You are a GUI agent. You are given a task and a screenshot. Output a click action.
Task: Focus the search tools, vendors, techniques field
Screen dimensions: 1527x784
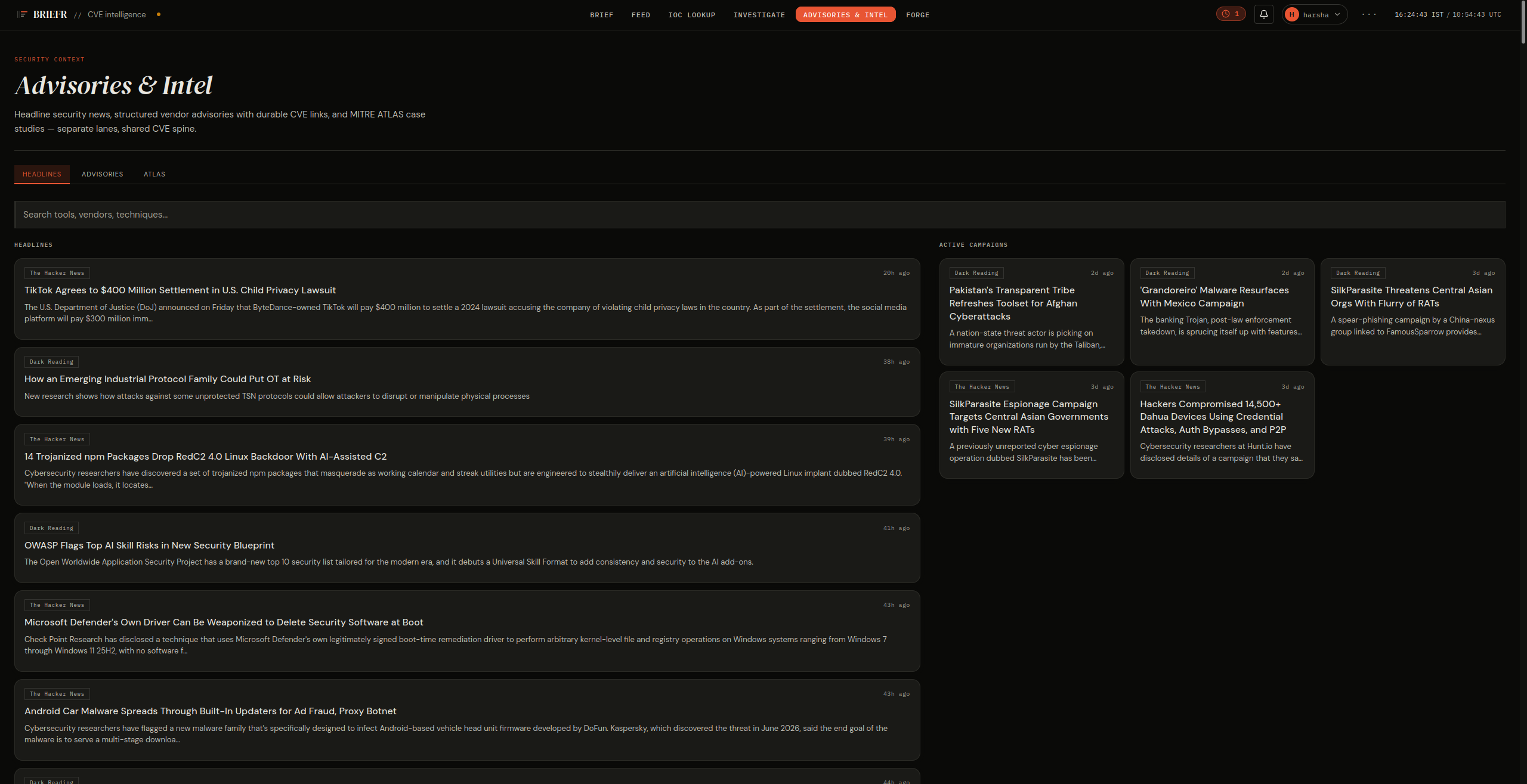(759, 215)
